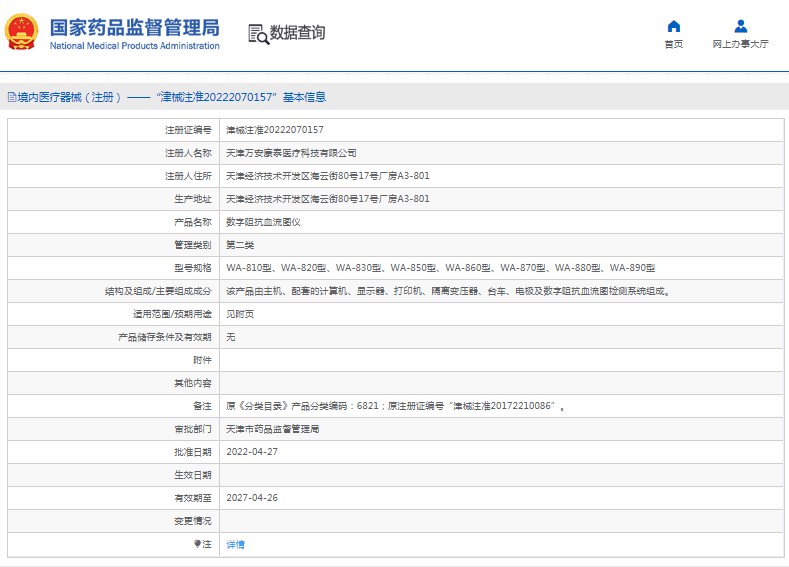Viewport: 789px width, 567px height.
Task: Click the 生产地址 label
Action: [193, 199]
